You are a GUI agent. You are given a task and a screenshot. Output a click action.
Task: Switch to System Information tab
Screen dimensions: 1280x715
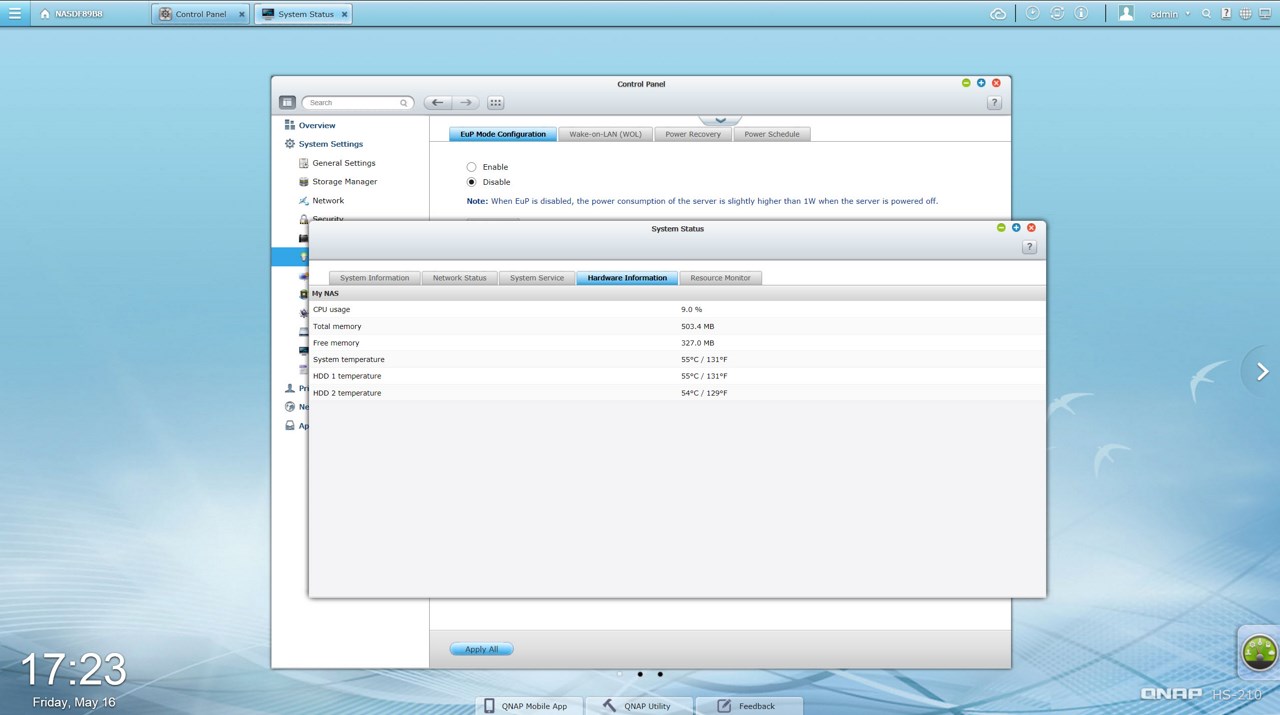375,278
